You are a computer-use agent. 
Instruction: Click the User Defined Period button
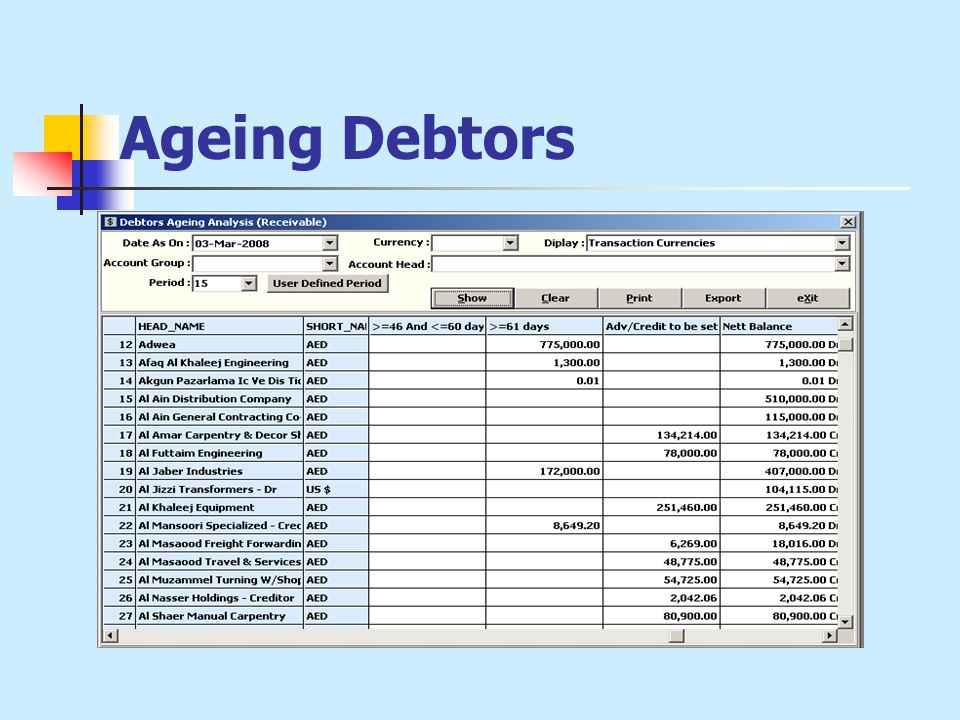327,283
